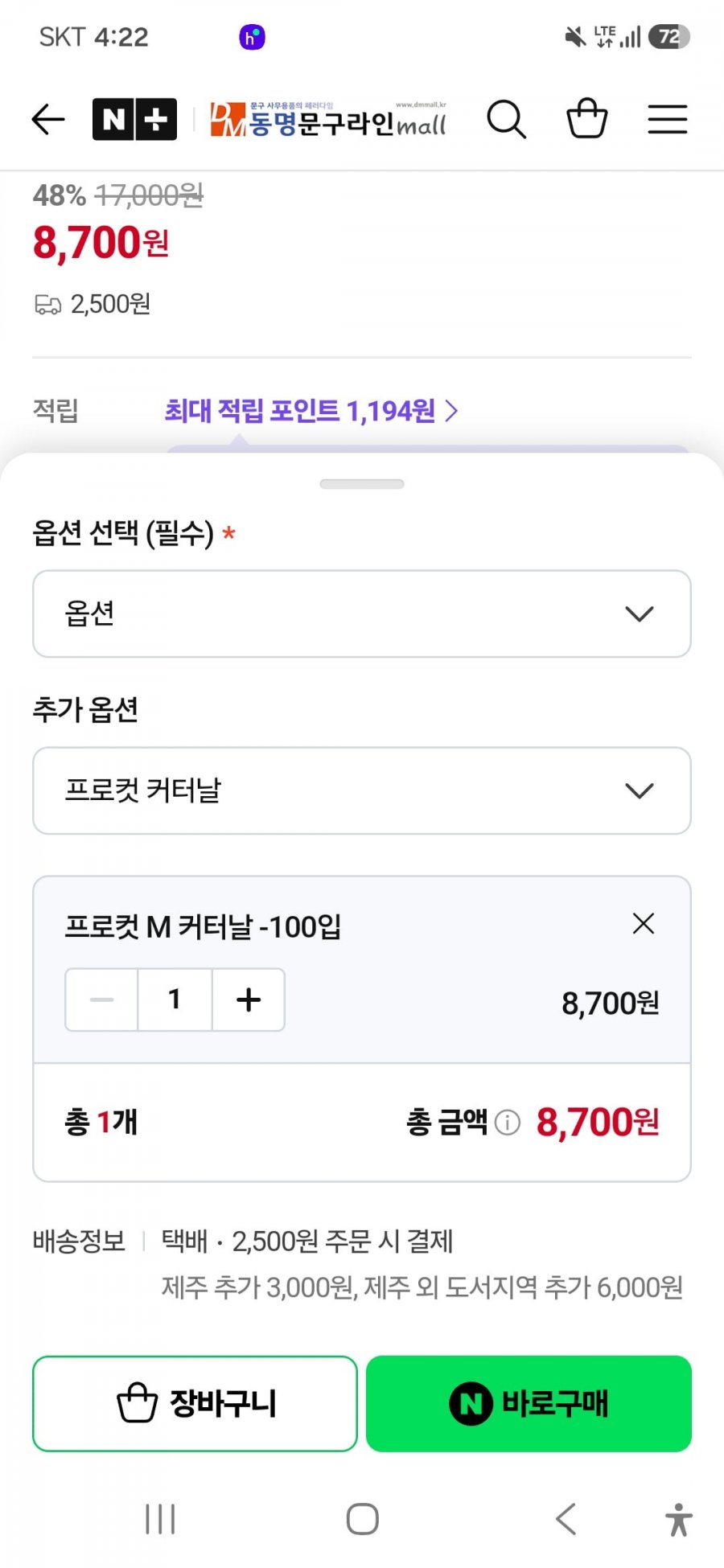Tap the green 바로구매 button
Screen dimensions: 724x1568
pos(529,1404)
